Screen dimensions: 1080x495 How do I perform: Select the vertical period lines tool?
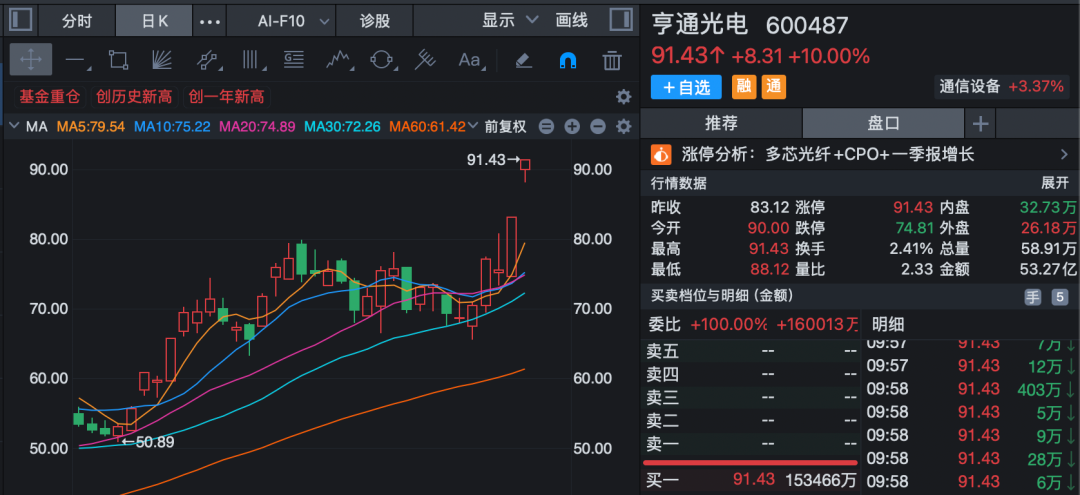click(x=254, y=61)
